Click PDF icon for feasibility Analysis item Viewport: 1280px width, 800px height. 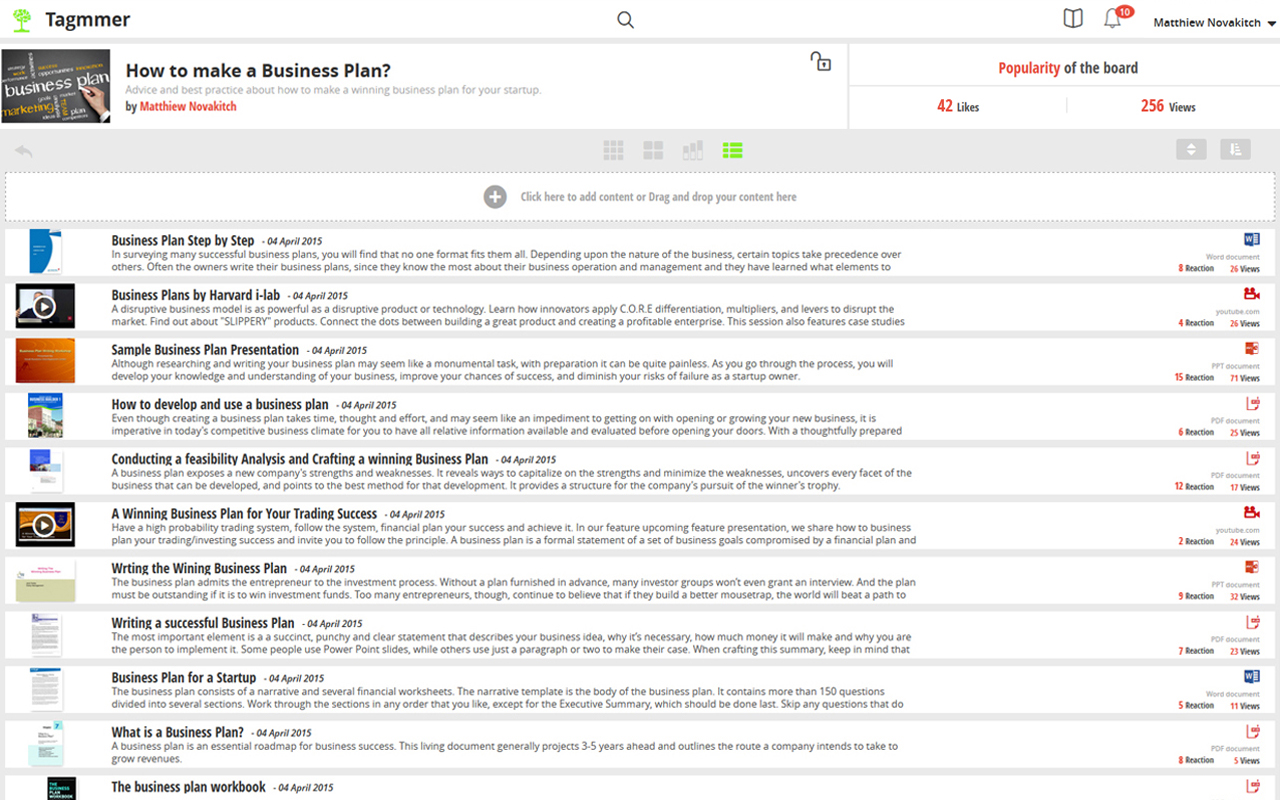coord(1252,458)
